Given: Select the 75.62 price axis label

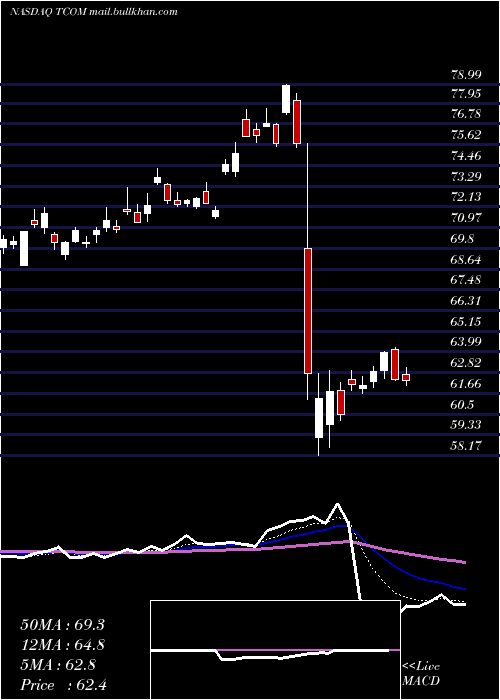Looking at the screenshot, I should tap(467, 135).
